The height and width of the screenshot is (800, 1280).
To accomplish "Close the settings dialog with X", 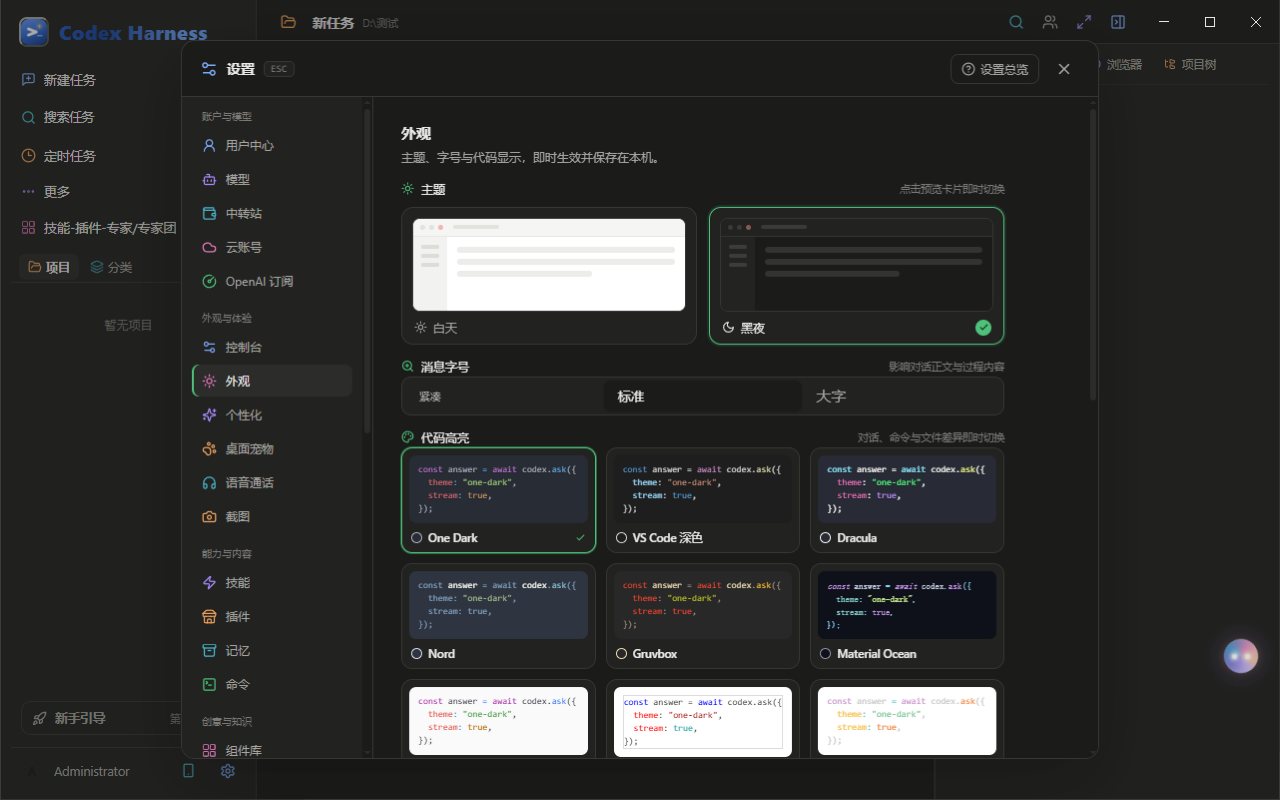I will [x=1064, y=69].
